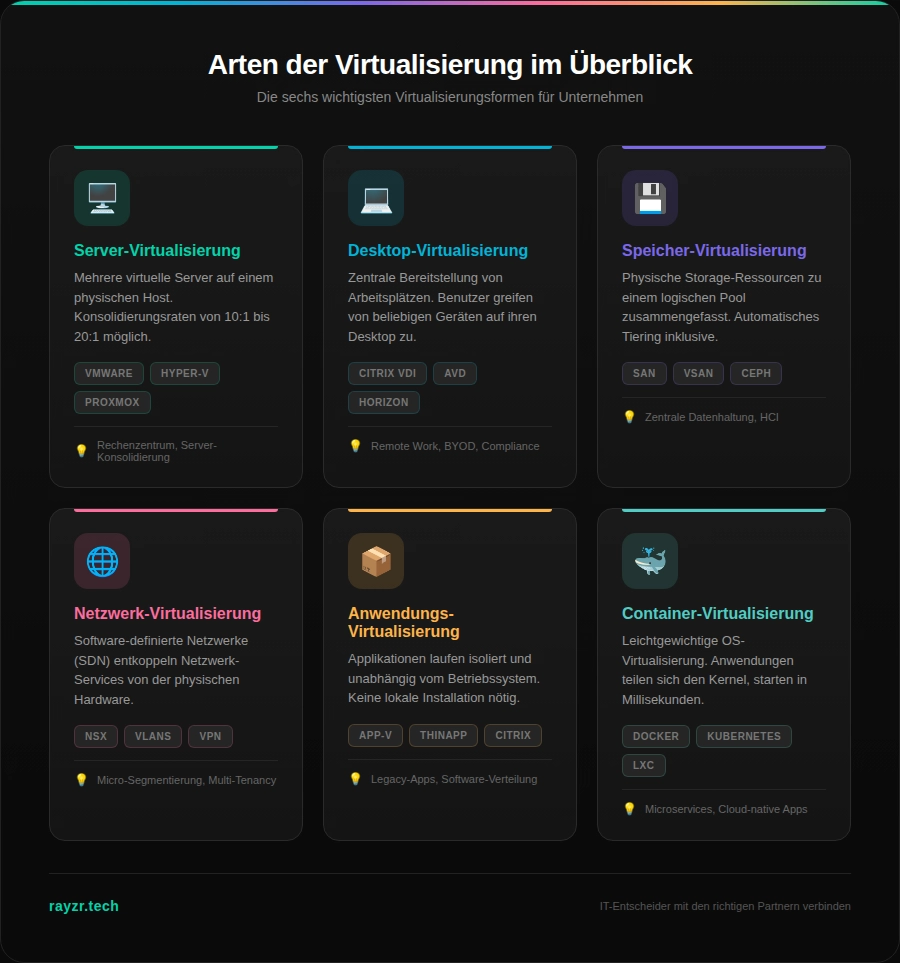900x963 pixels.
Task: Click the Desktop-Virtualisierung laptop icon
Action: click(x=376, y=198)
